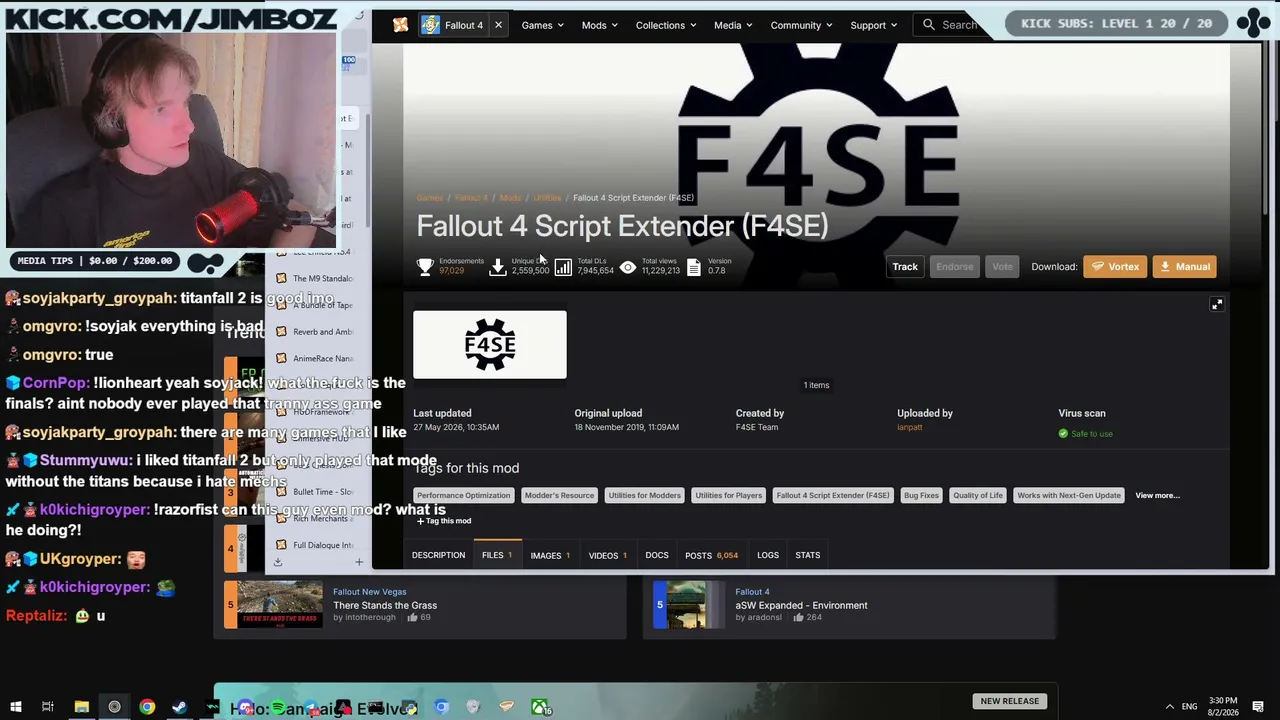Select Full Dialogue bookmark in sidebar
This screenshot has height=720, width=1280.
click(314, 545)
